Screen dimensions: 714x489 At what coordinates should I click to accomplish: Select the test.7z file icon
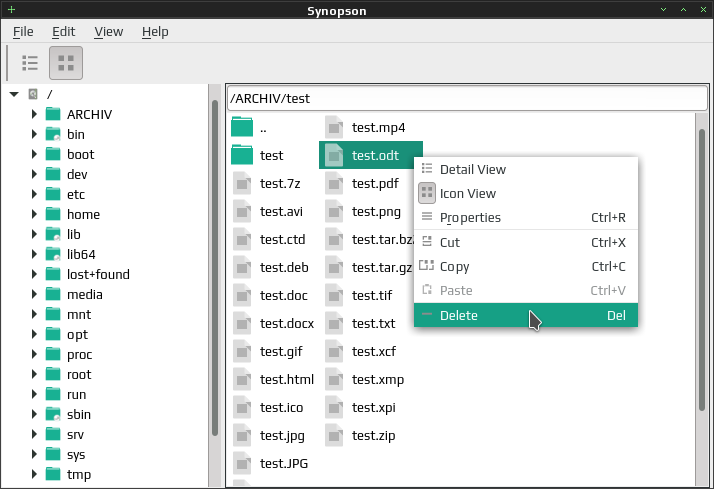click(x=242, y=183)
